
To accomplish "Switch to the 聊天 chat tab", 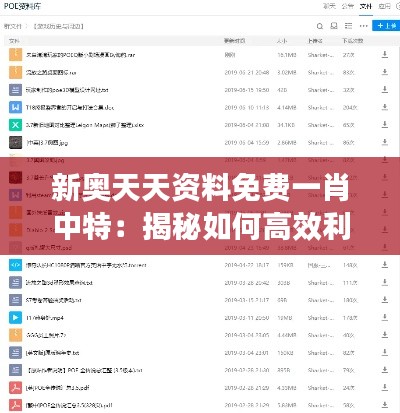I will [329, 6].
